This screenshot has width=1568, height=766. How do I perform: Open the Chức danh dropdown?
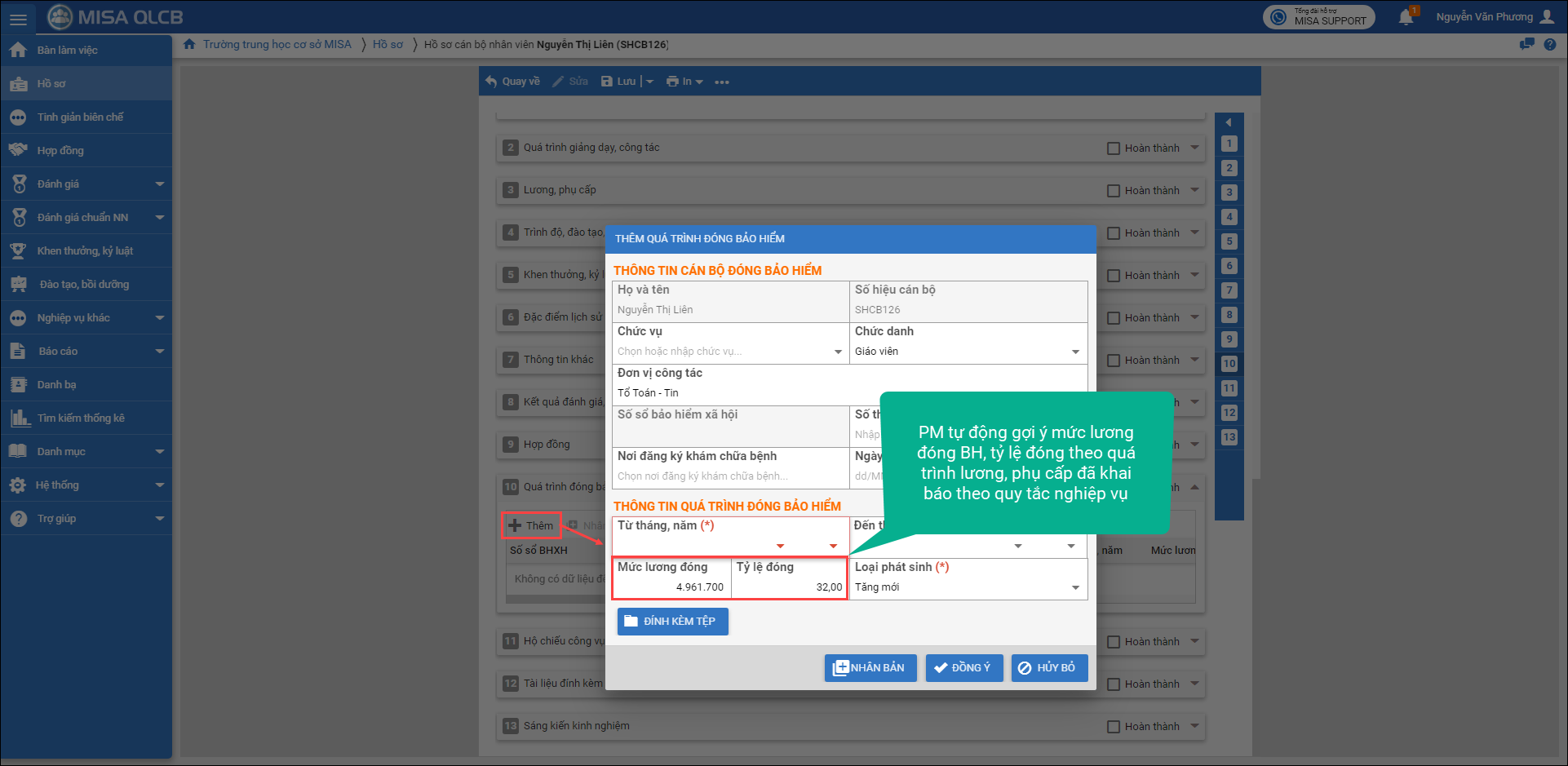(x=1075, y=352)
